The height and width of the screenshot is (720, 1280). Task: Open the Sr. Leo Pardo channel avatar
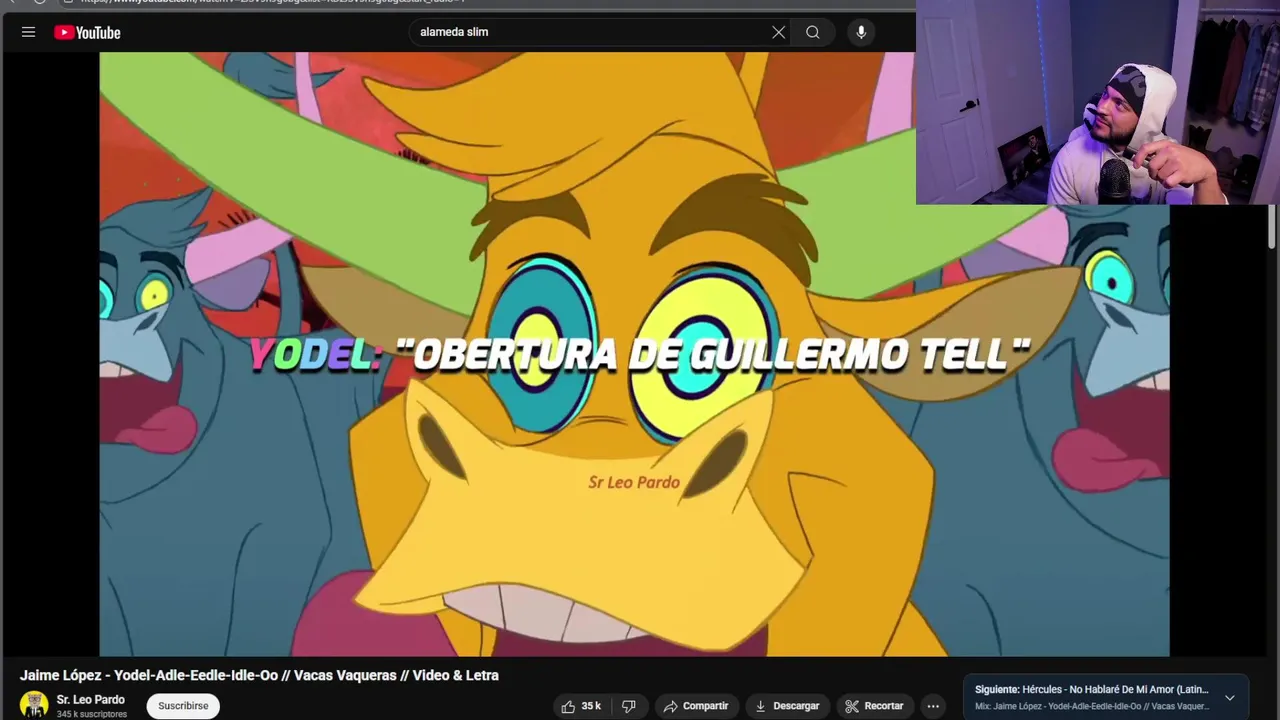click(34, 705)
